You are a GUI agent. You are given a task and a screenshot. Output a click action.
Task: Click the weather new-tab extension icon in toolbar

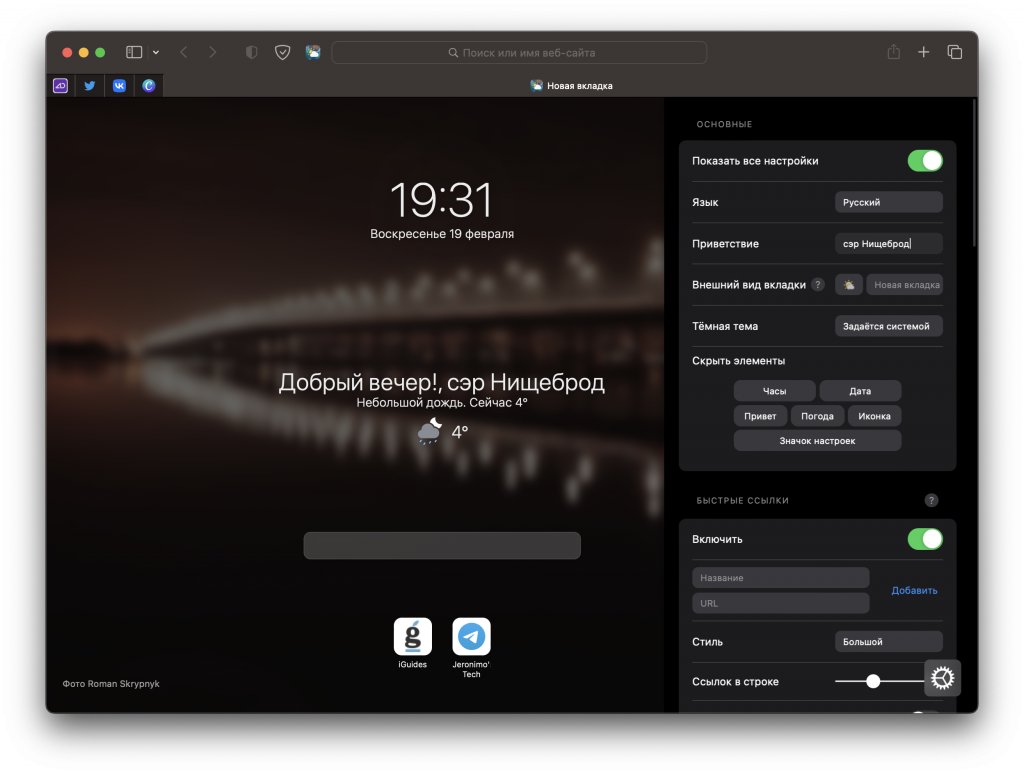pyautogui.click(x=313, y=52)
